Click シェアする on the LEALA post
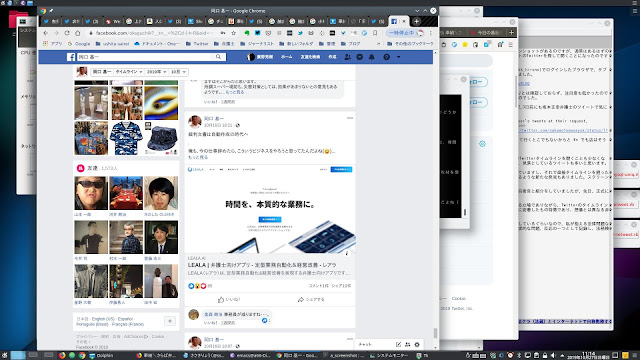 pyautogui.click(x=311, y=300)
